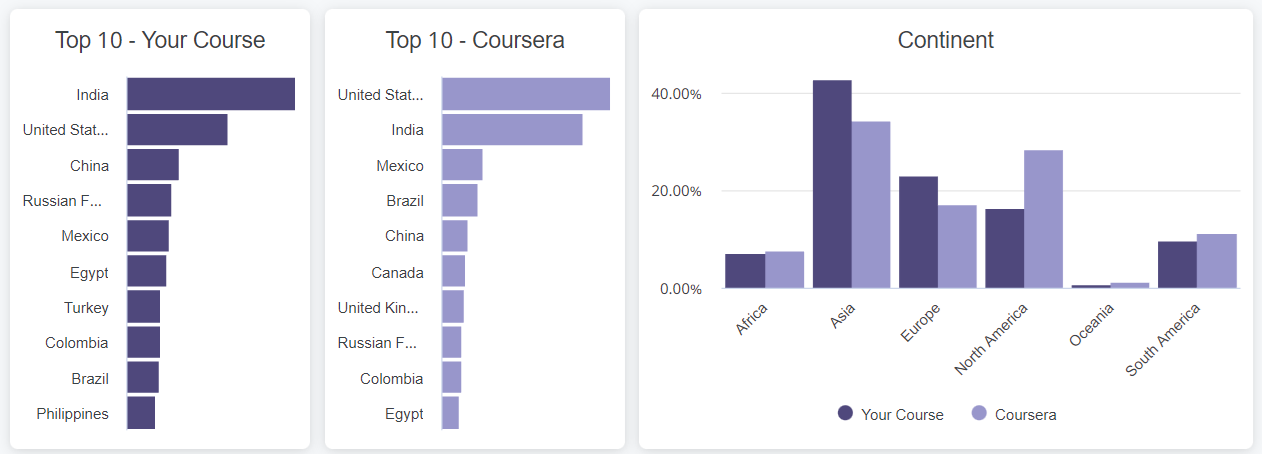Select the Oceania axis label
This screenshot has width=1262, height=454.
1091,325
